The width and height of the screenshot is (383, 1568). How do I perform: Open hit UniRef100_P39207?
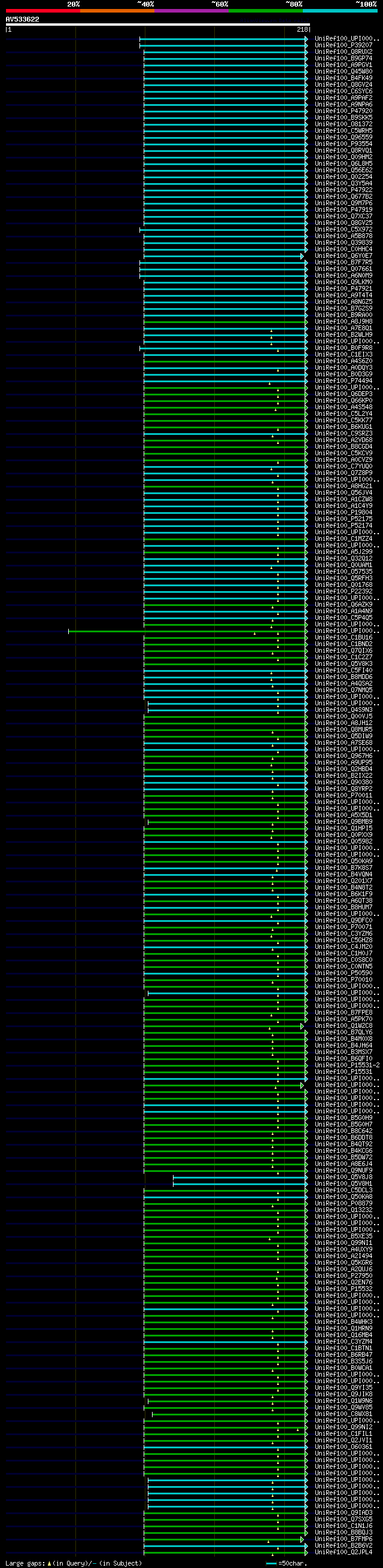point(344,45)
